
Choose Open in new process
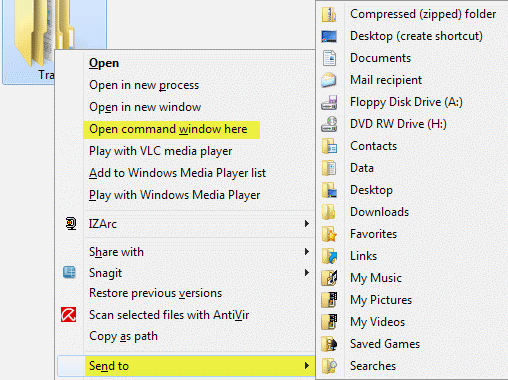tap(144, 85)
